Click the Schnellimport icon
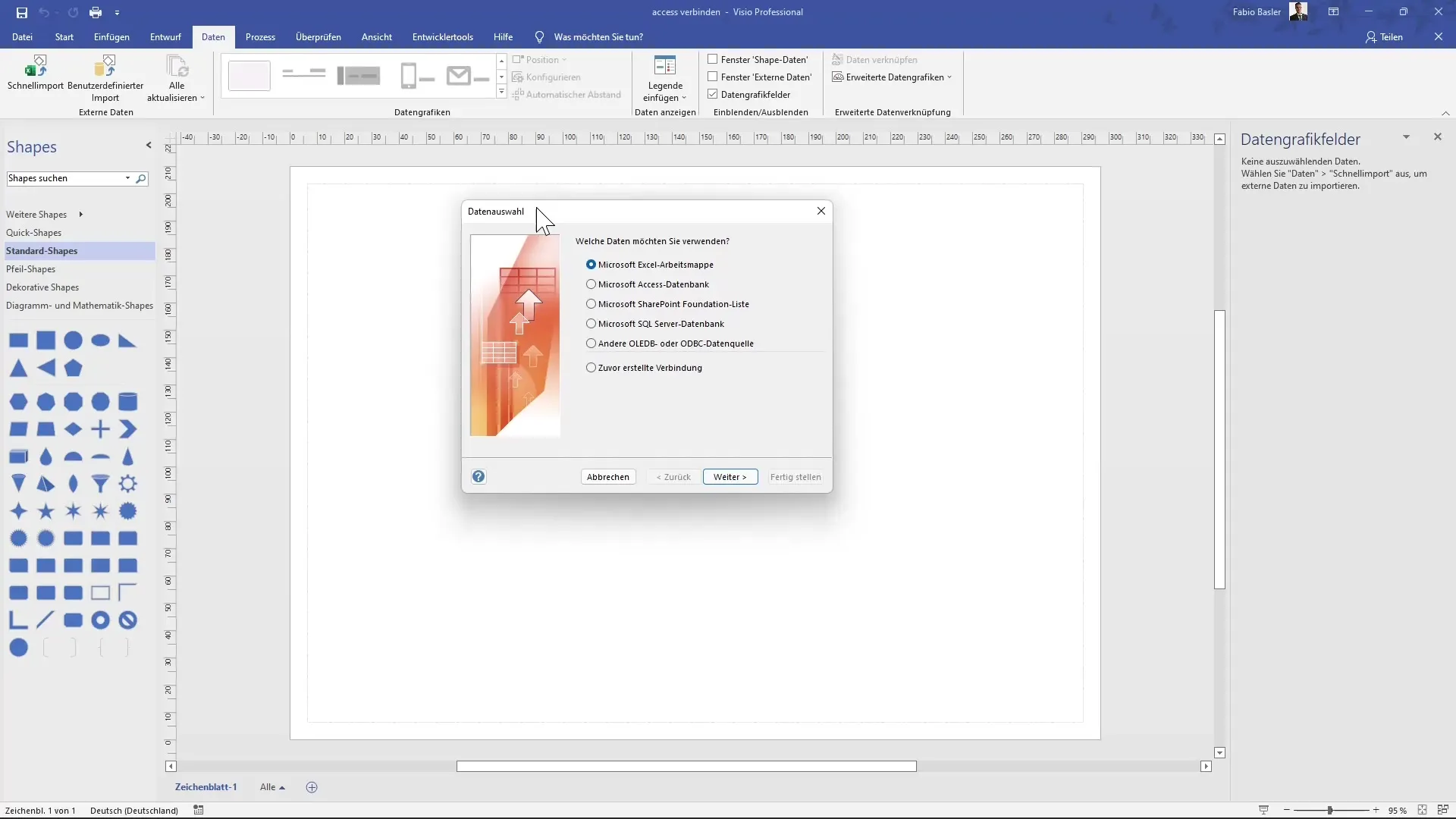Viewport: 1456px width, 819px height. point(36,67)
